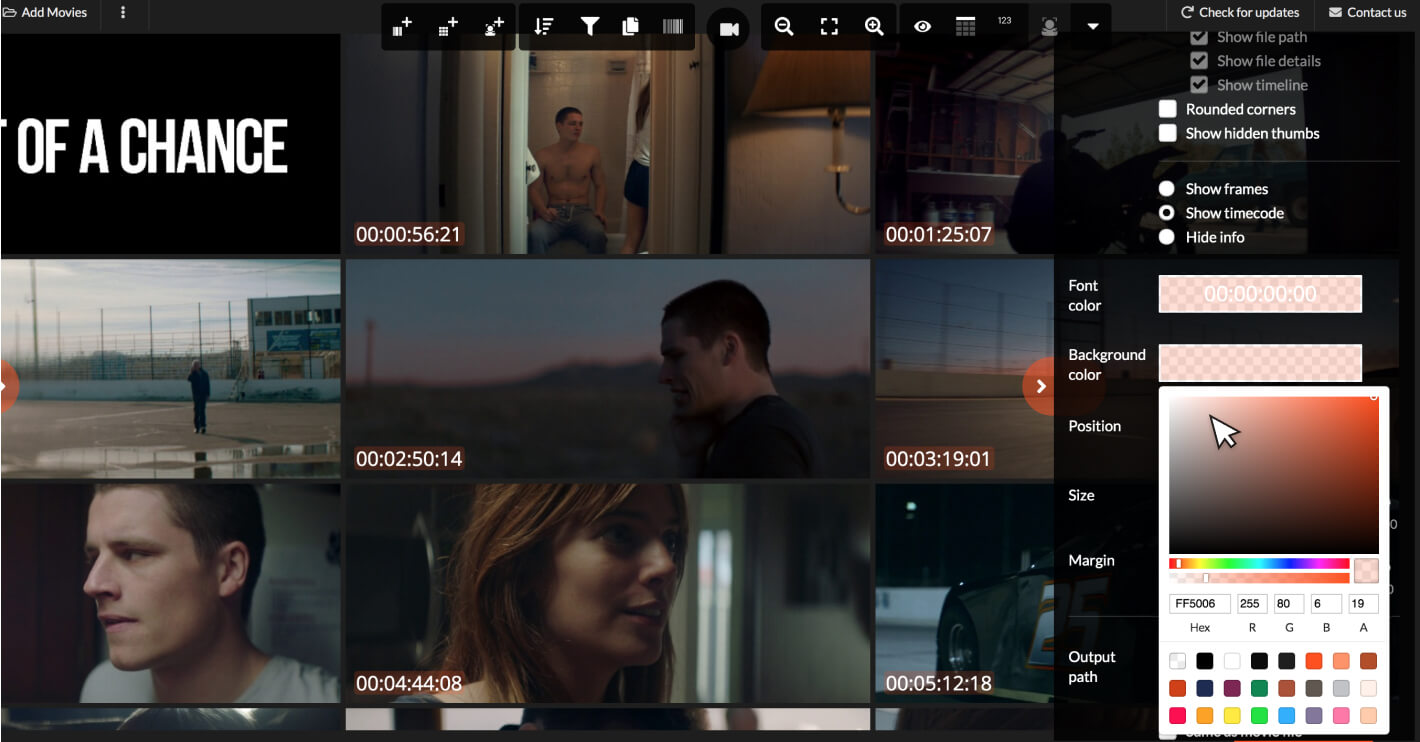
Task: Click Add Movies
Action: tap(45, 12)
